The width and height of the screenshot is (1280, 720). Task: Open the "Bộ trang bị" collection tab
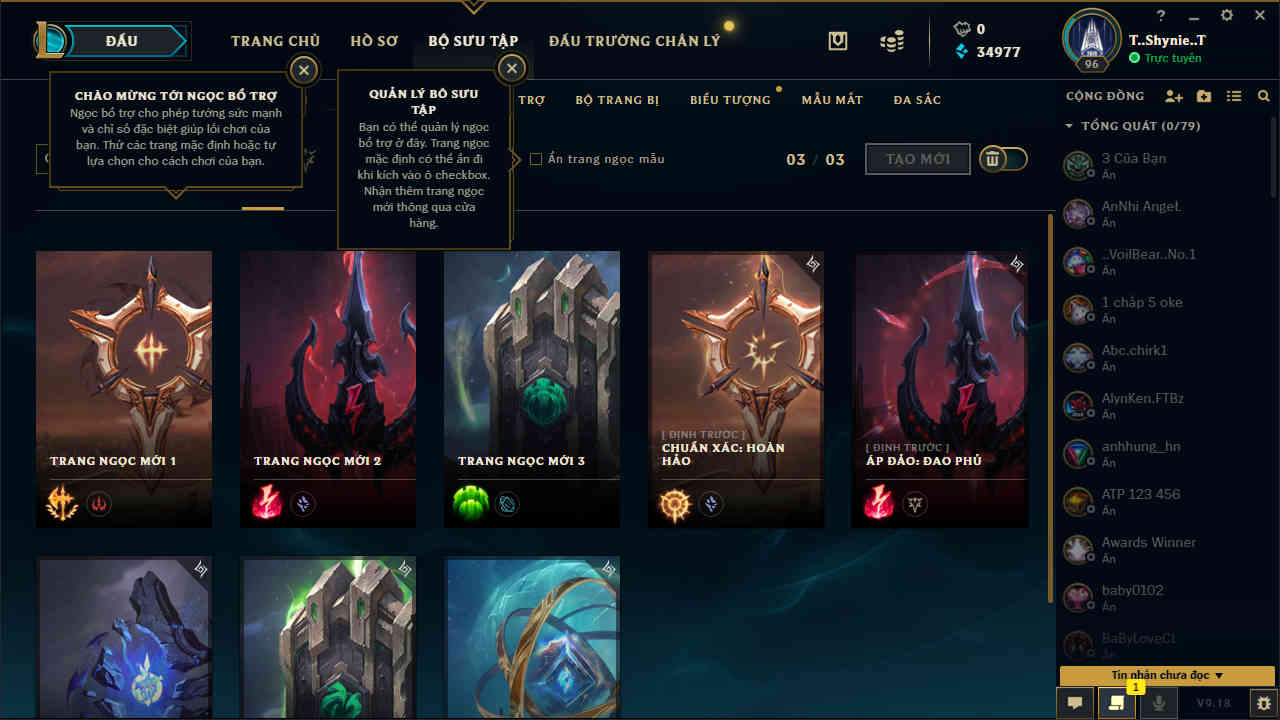click(616, 100)
